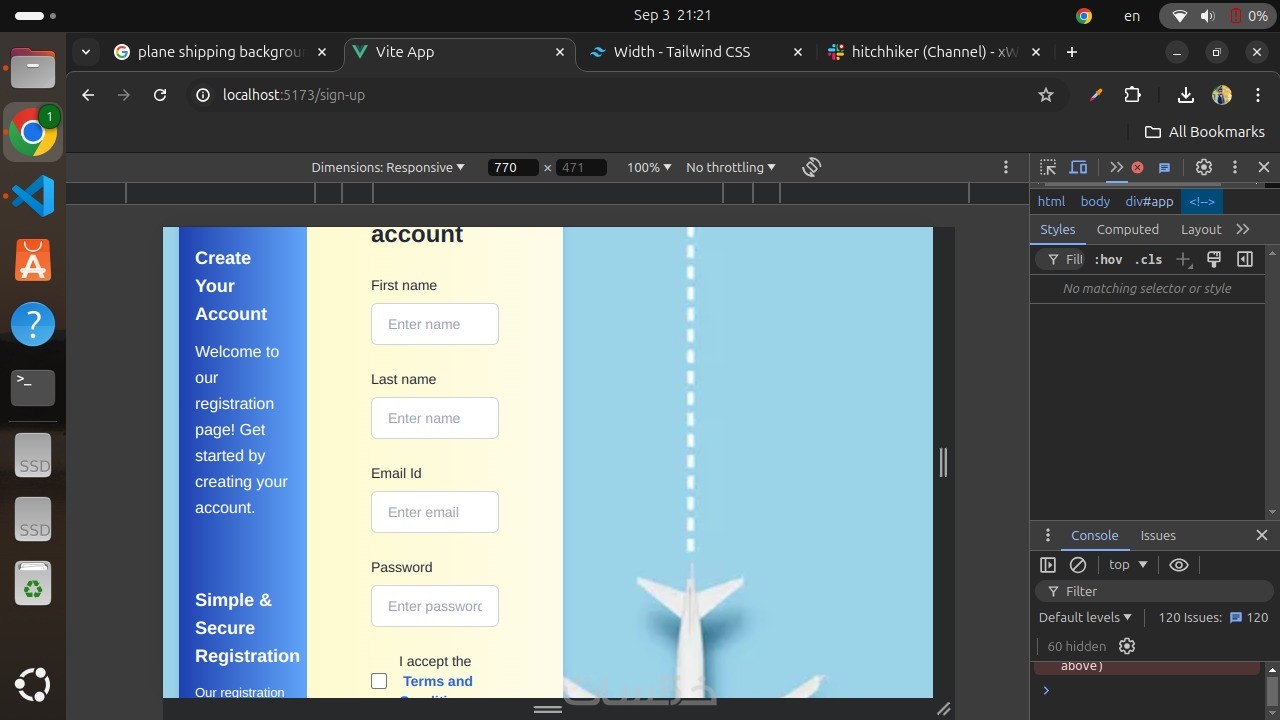Switch to the Console drawer tab

pyautogui.click(x=1095, y=535)
